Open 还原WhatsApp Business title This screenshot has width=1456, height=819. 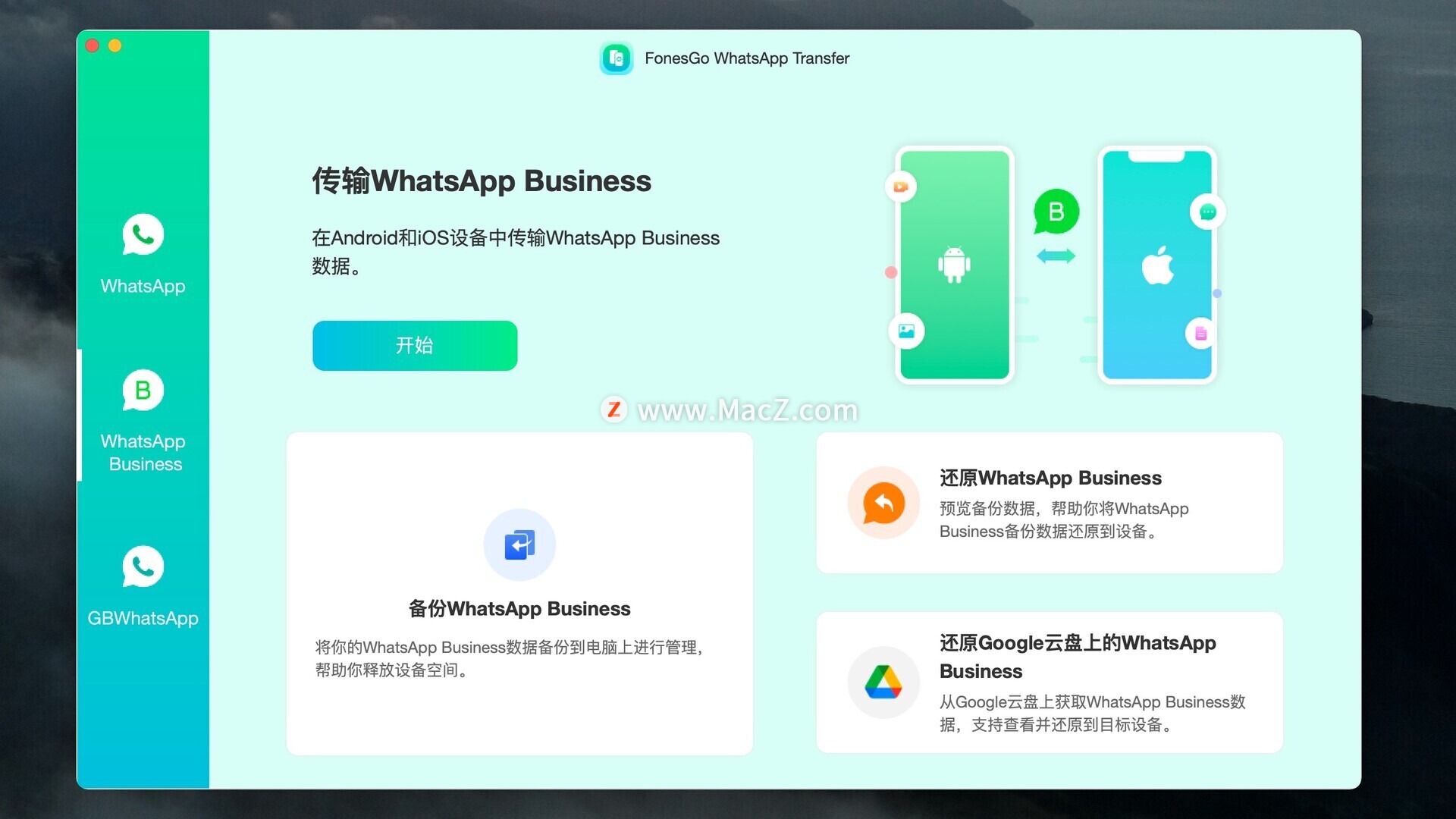(x=1050, y=478)
